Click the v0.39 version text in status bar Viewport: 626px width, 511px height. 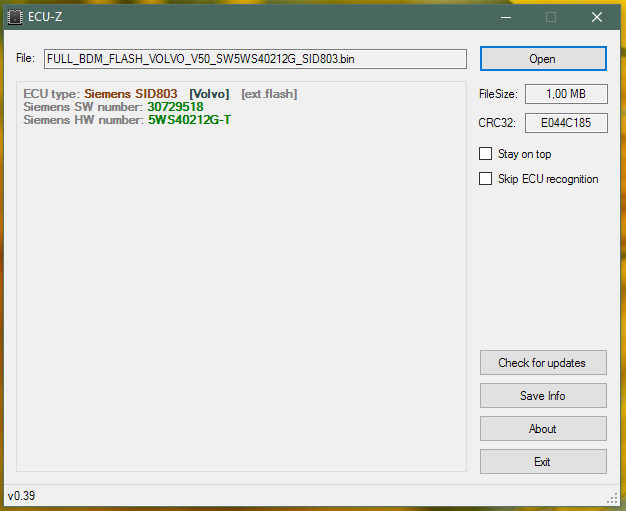21,496
